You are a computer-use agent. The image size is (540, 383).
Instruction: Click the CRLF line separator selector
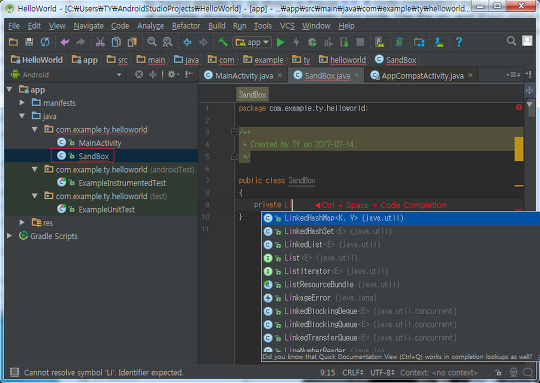click(353, 373)
